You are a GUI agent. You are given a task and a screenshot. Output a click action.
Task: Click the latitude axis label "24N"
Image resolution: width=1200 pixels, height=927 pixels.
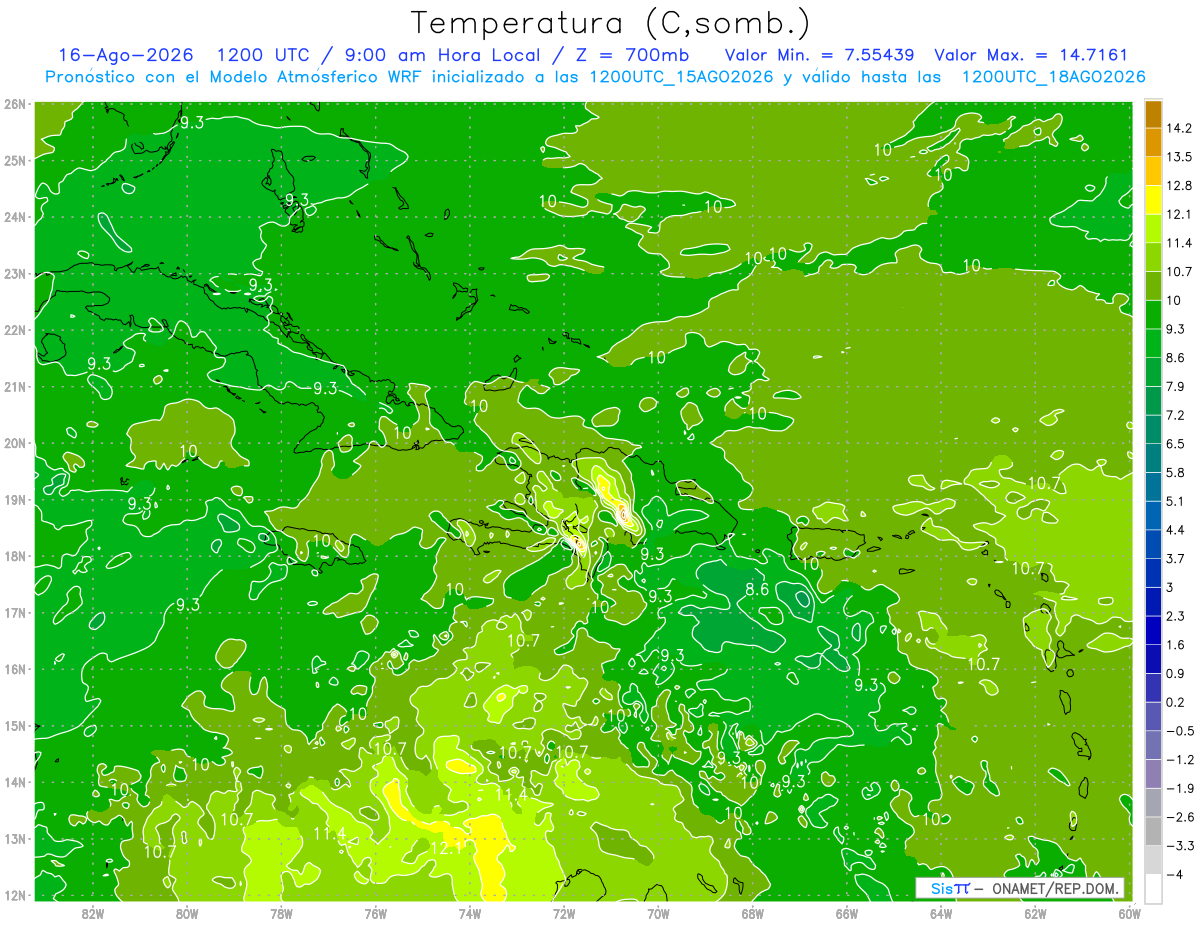[15, 217]
